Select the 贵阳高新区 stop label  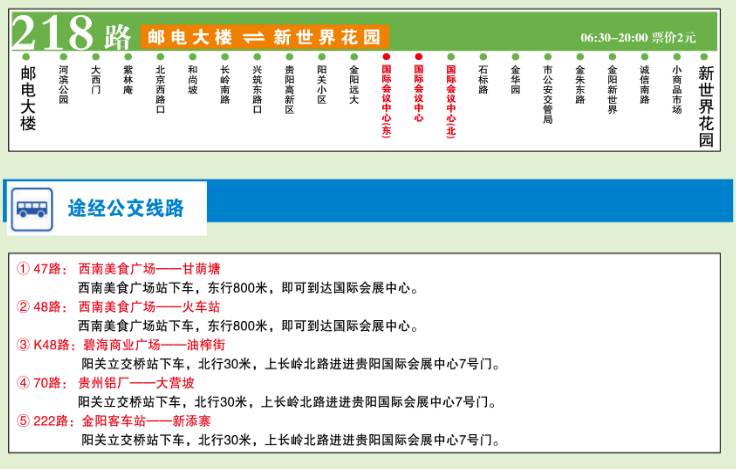coord(290,89)
